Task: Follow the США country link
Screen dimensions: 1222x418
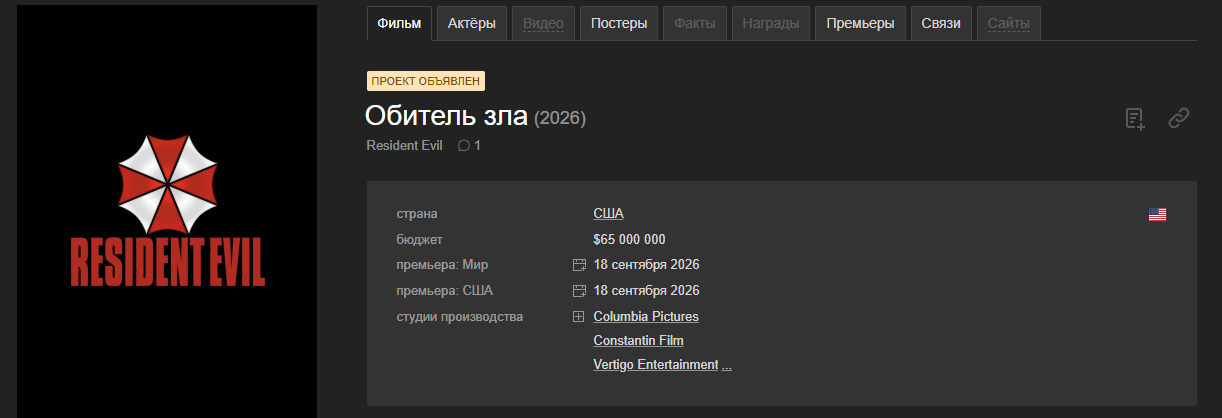Action: click(x=608, y=213)
